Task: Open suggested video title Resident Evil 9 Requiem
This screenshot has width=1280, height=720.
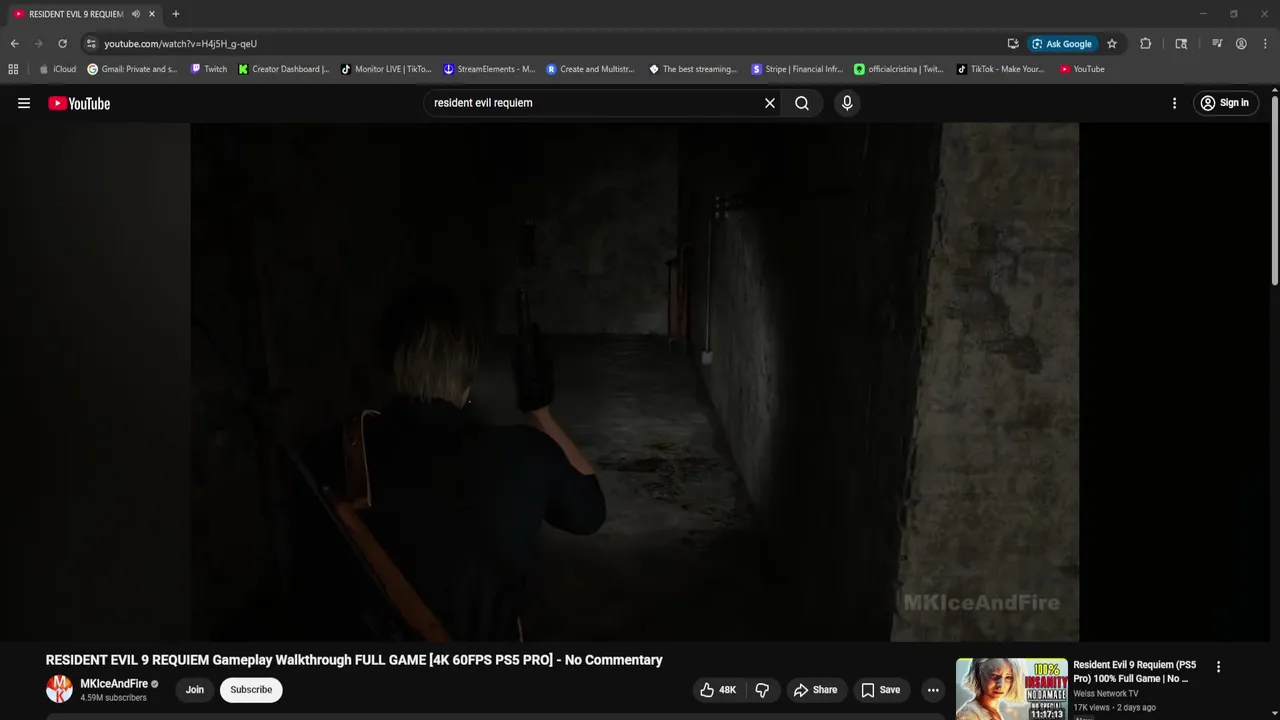Action: click(1134, 672)
